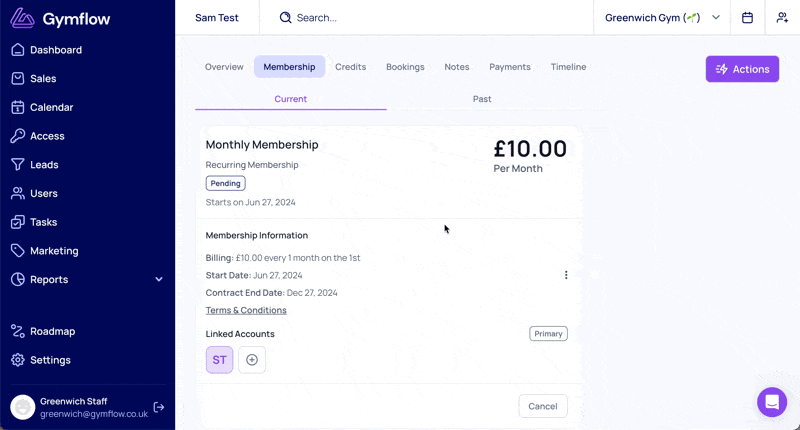Screen dimensions: 800x430
Task: Click the logout icon beside Greenwich Staff
Action: point(159,407)
